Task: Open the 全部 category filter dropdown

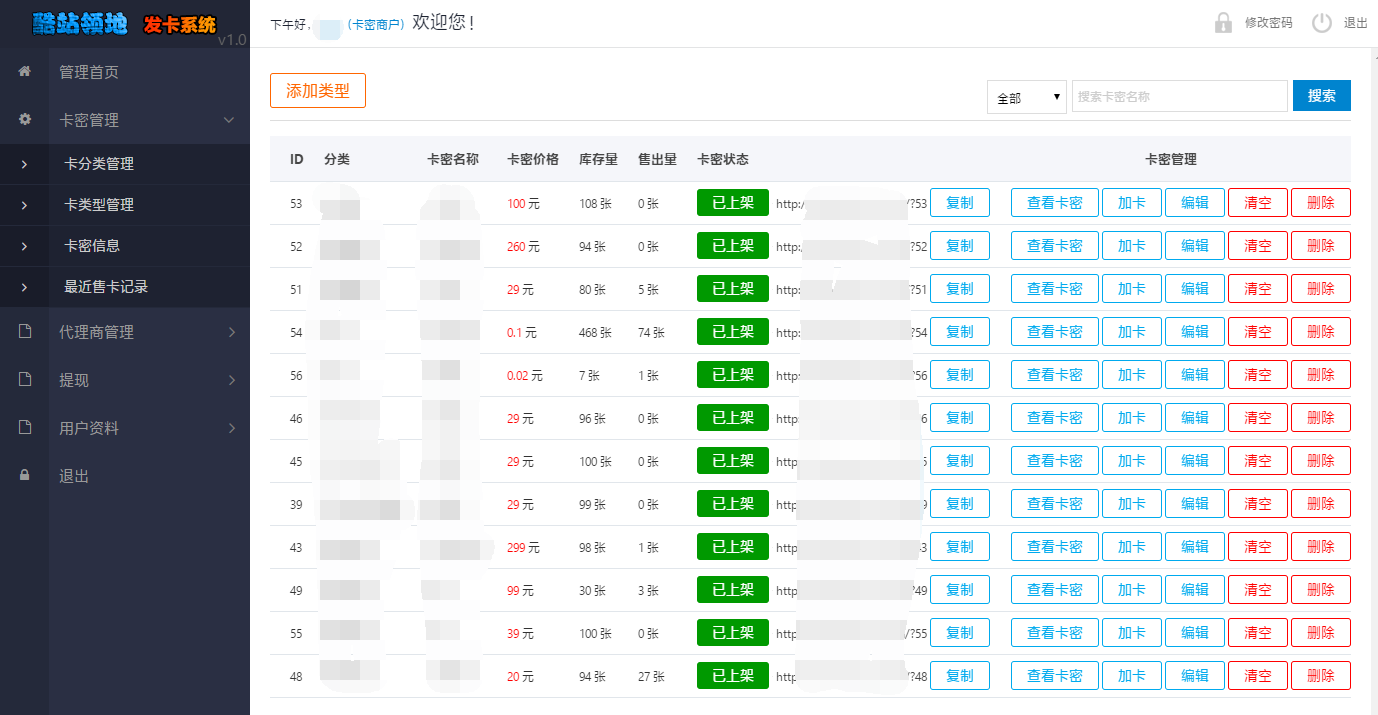Action: pos(1027,98)
